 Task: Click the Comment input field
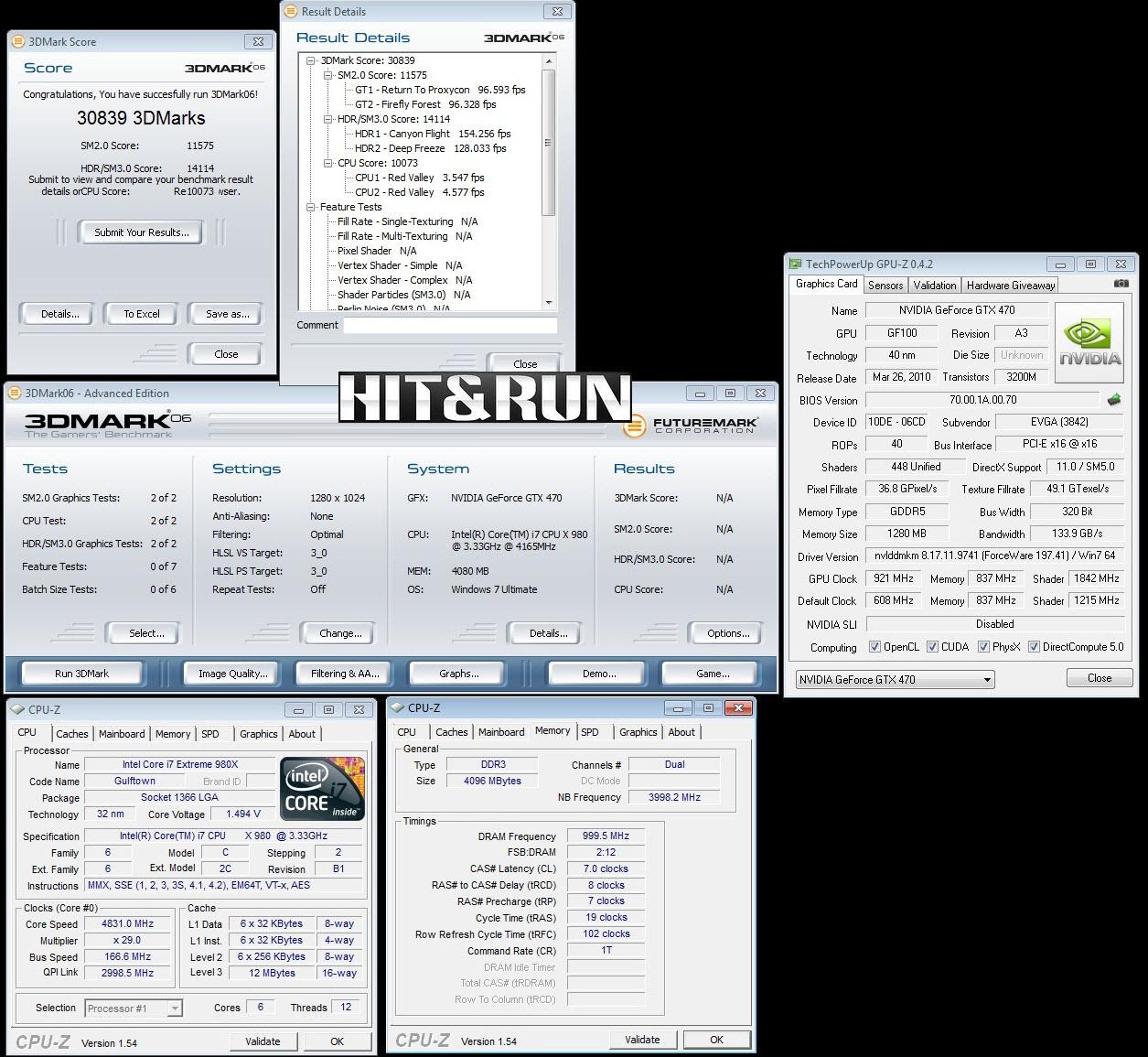coord(450,325)
